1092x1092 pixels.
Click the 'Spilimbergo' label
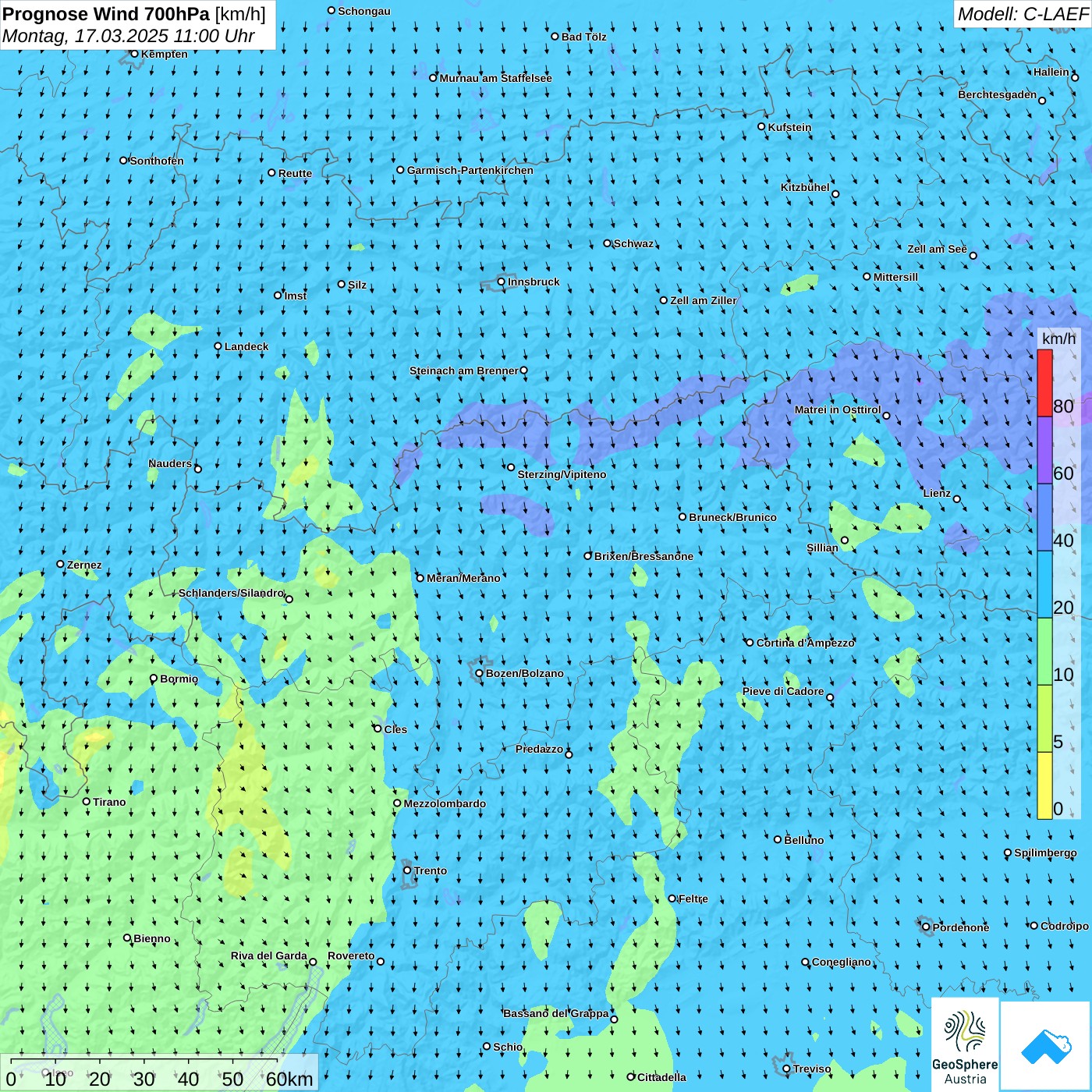[1046, 853]
